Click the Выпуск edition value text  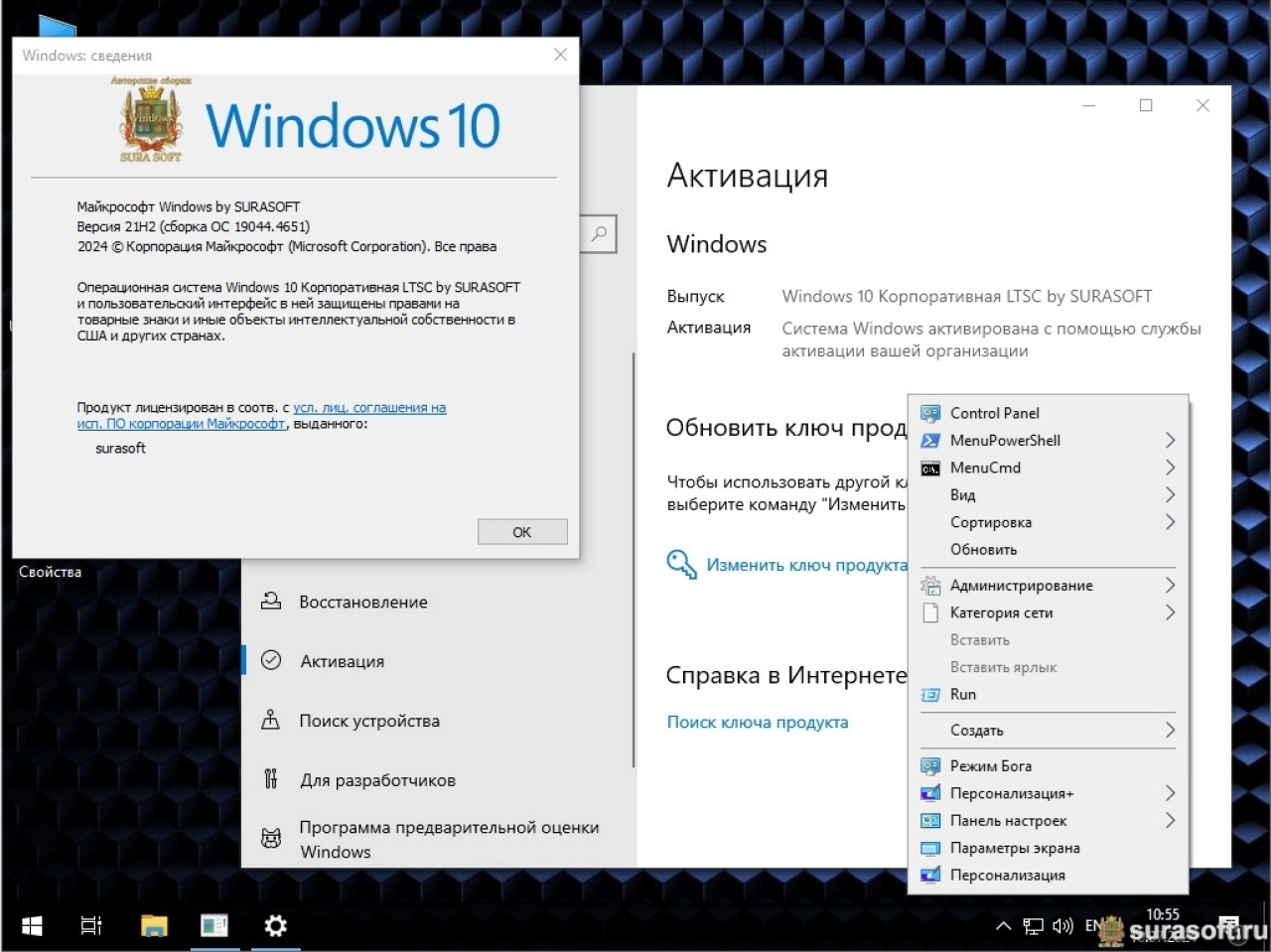click(967, 296)
